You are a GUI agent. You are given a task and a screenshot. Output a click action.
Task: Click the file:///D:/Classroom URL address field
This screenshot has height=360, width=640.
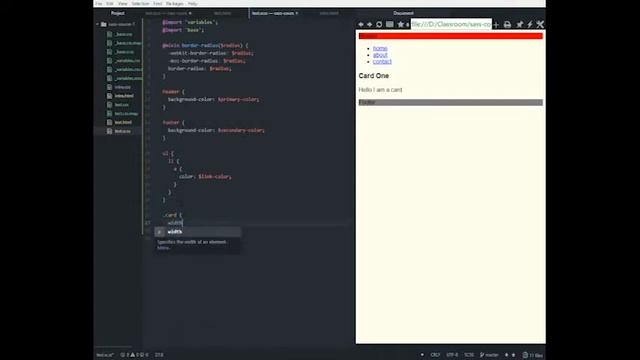(x=451, y=24)
